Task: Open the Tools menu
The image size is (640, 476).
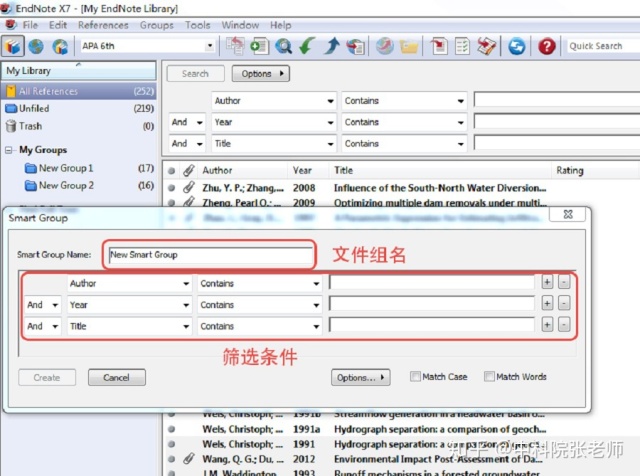Action: point(198,25)
